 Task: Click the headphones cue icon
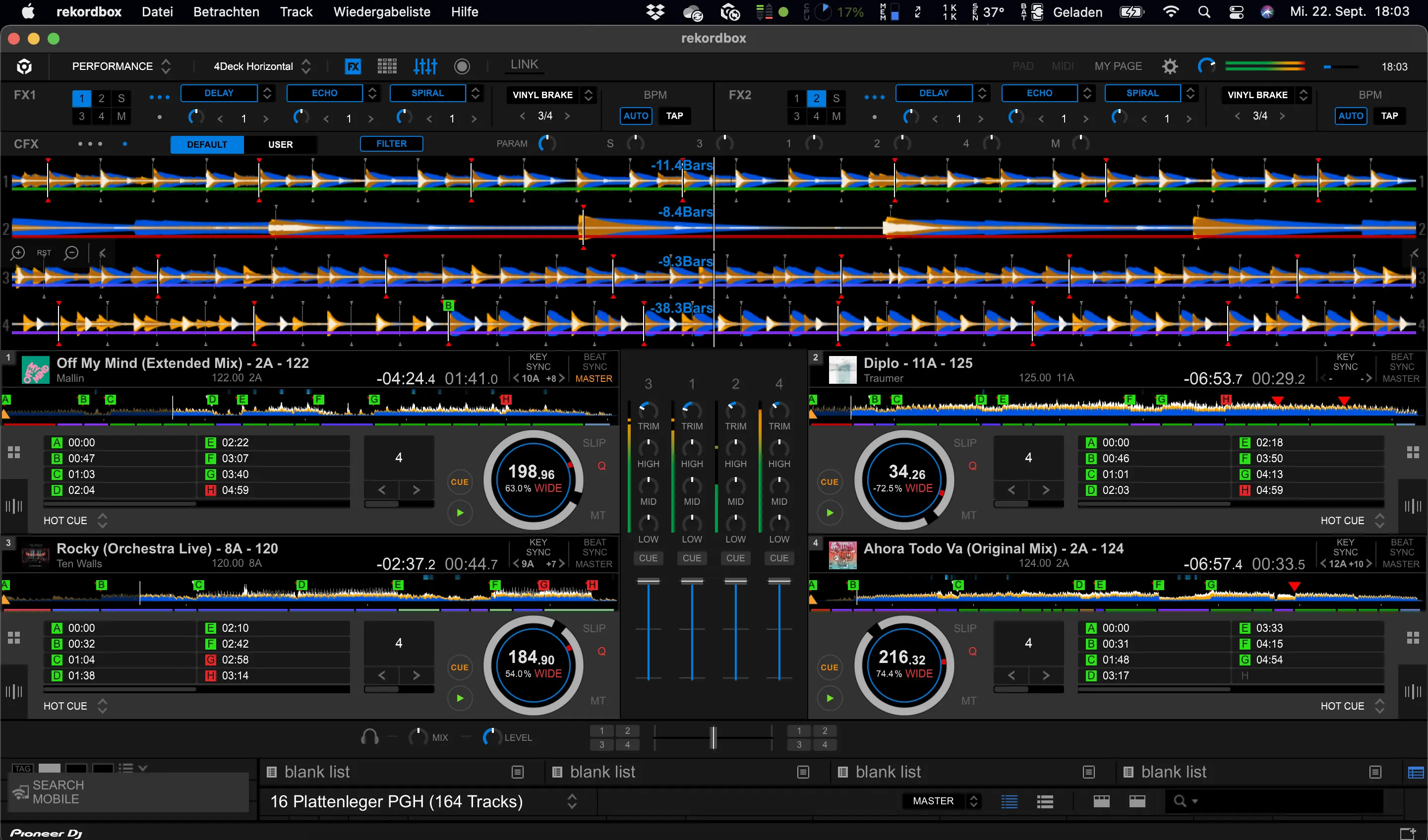click(x=369, y=737)
